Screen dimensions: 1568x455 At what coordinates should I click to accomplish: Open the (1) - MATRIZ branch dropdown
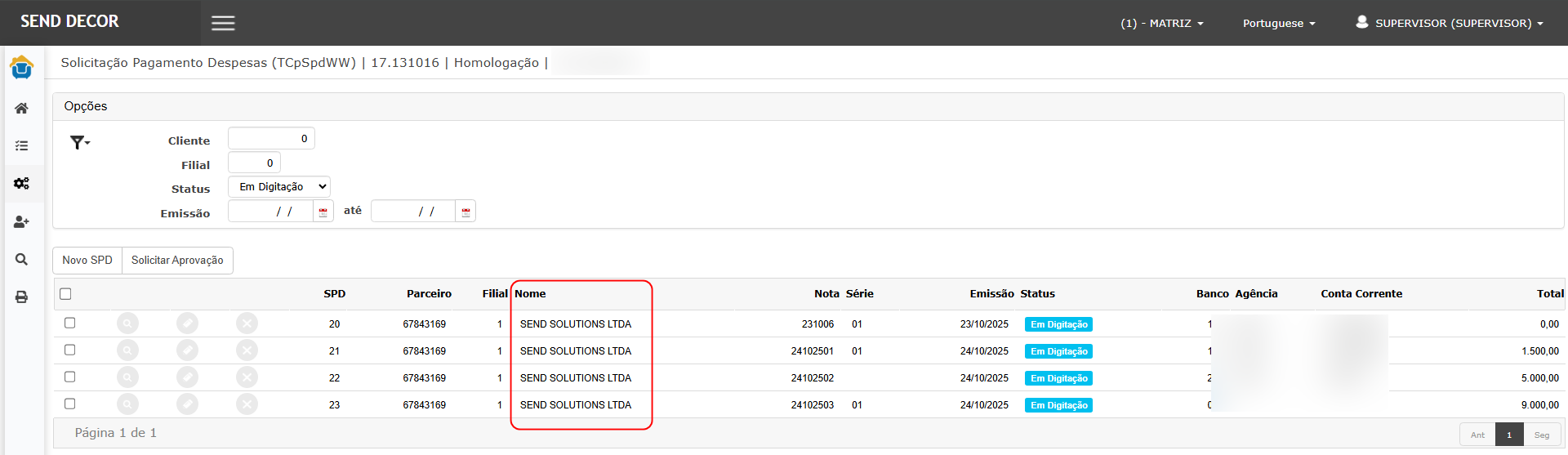1161,24
